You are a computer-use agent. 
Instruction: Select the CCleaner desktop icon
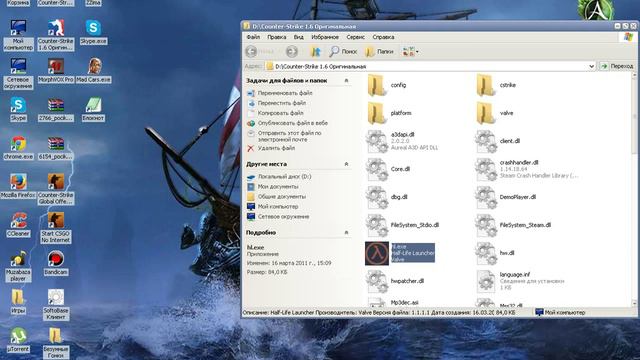pyautogui.click(x=18, y=224)
